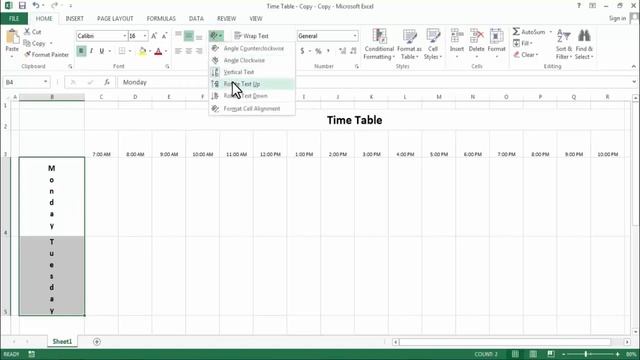
Task: Apply accounting dollar format
Action: pyautogui.click(x=302, y=51)
